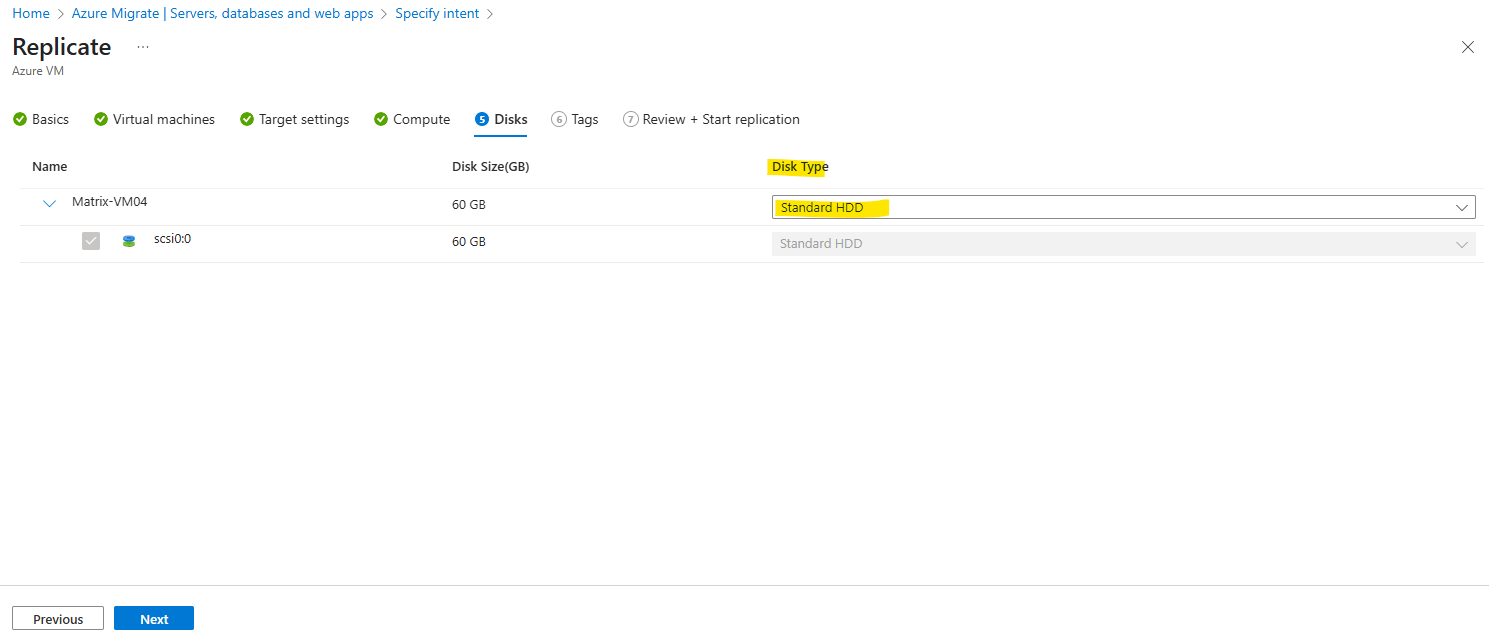Click the Replicate page title
This screenshot has height=639, width=1489.
(62, 47)
